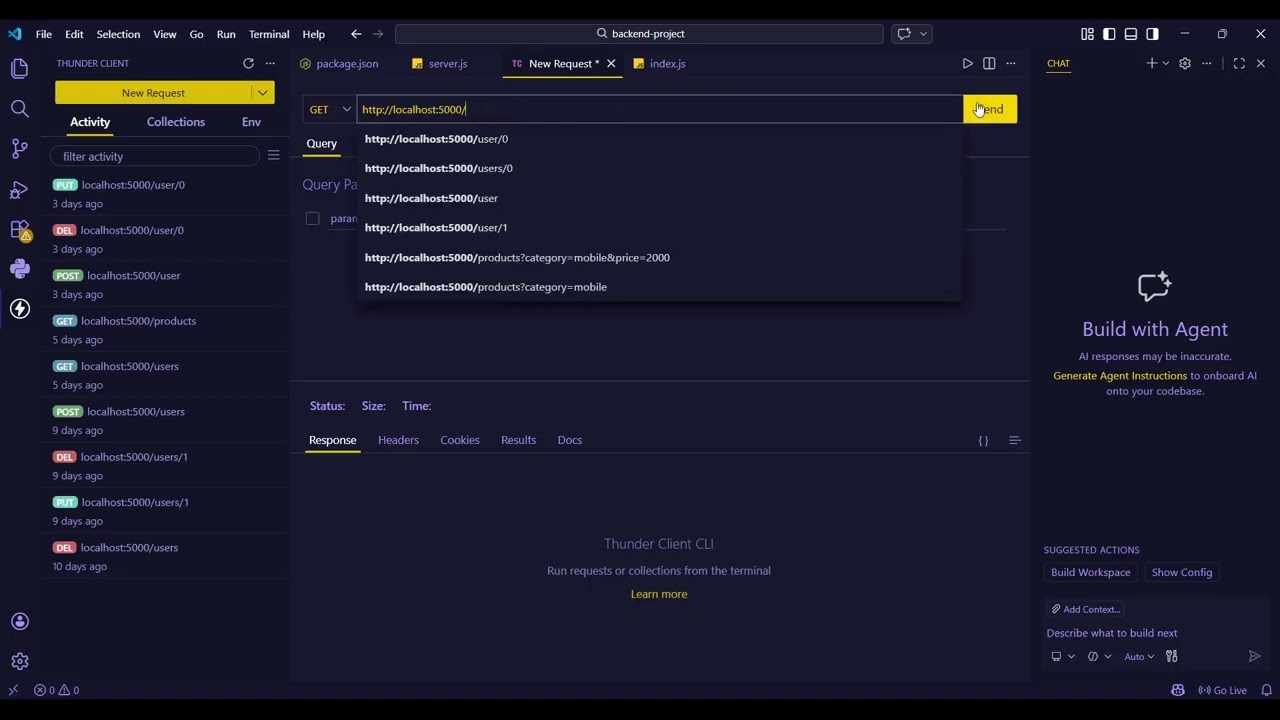Open the Manage gear in activity bar
This screenshot has height=720, width=1280.
pyautogui.click(x=19, y=661)
